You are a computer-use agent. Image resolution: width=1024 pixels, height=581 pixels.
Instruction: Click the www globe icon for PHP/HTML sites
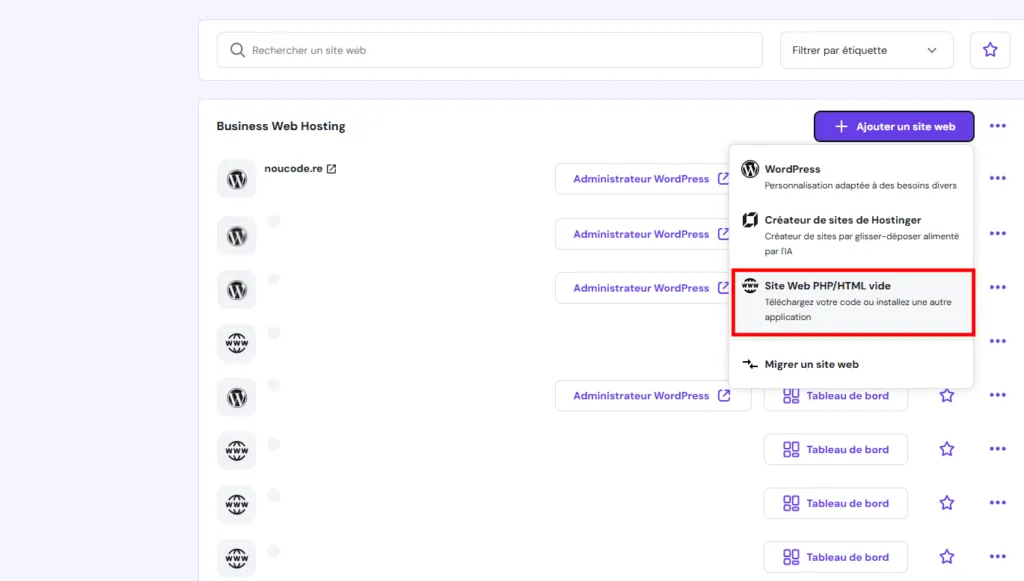click(x=750, y=285)
